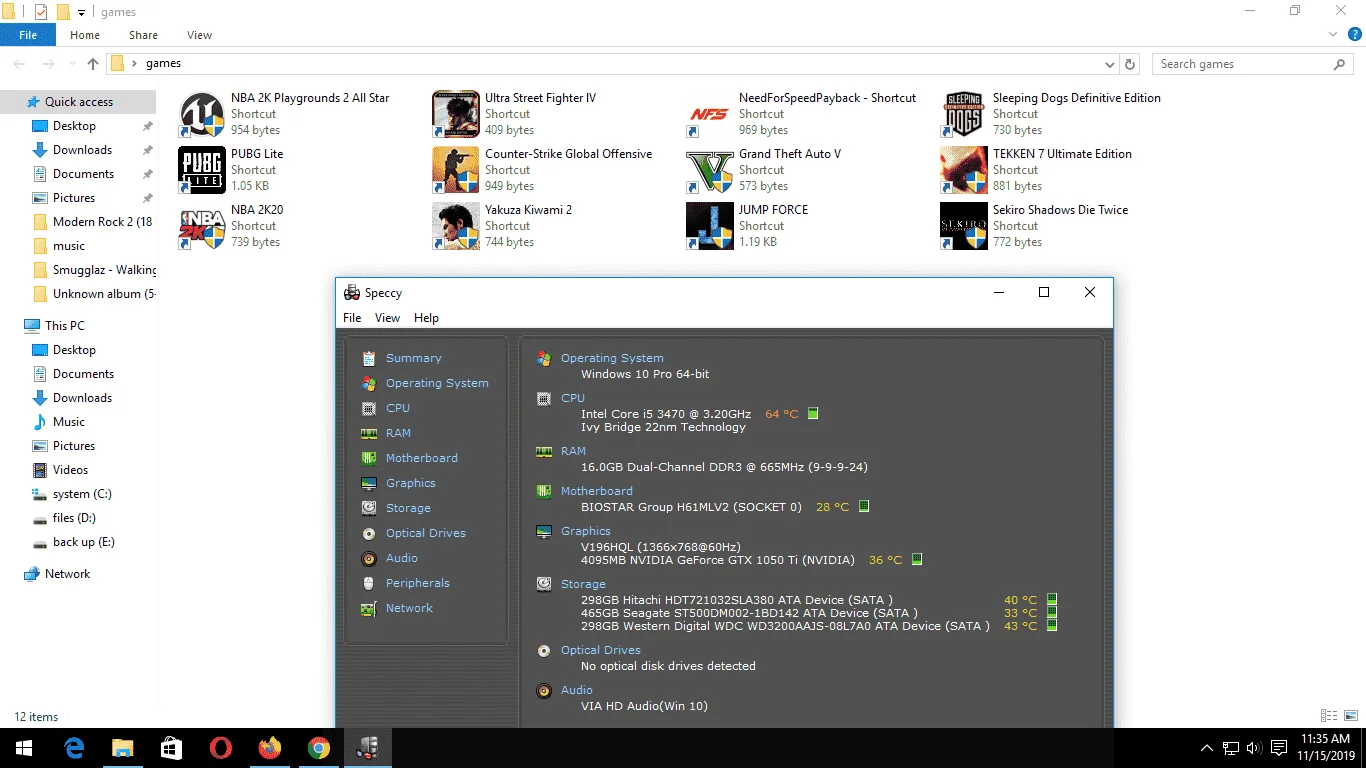This screenshot has height=768, width=1366.
Task: Select Operating System in the Speccy sidebar
Action: pos(437,383)
